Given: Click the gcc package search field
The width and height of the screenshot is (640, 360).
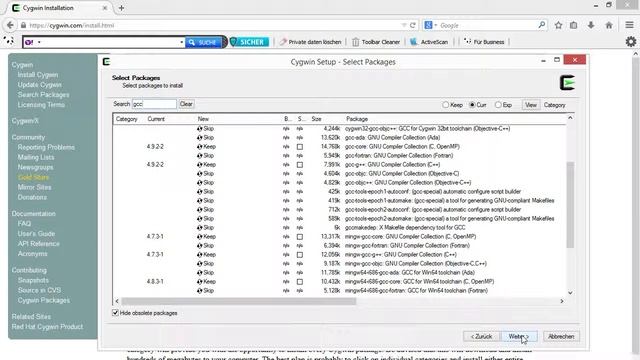Looking at the screenshot, I should [154, 104].
